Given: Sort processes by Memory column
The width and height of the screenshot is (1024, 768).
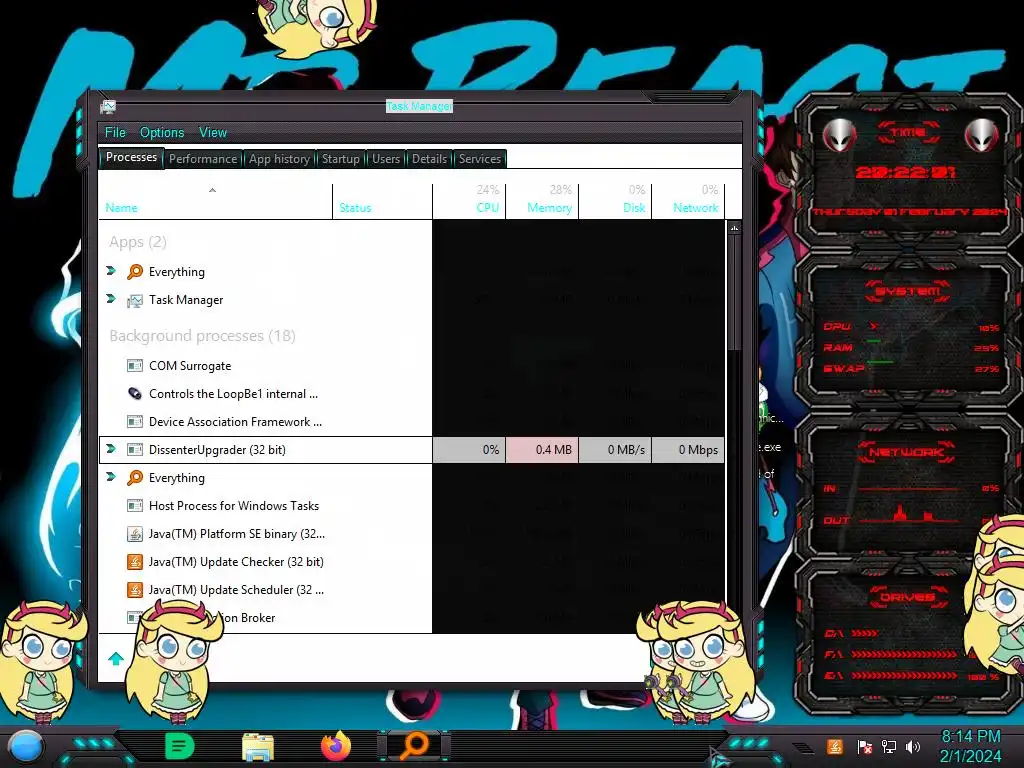Looking at the screenshot, I should tap(542, 201).
